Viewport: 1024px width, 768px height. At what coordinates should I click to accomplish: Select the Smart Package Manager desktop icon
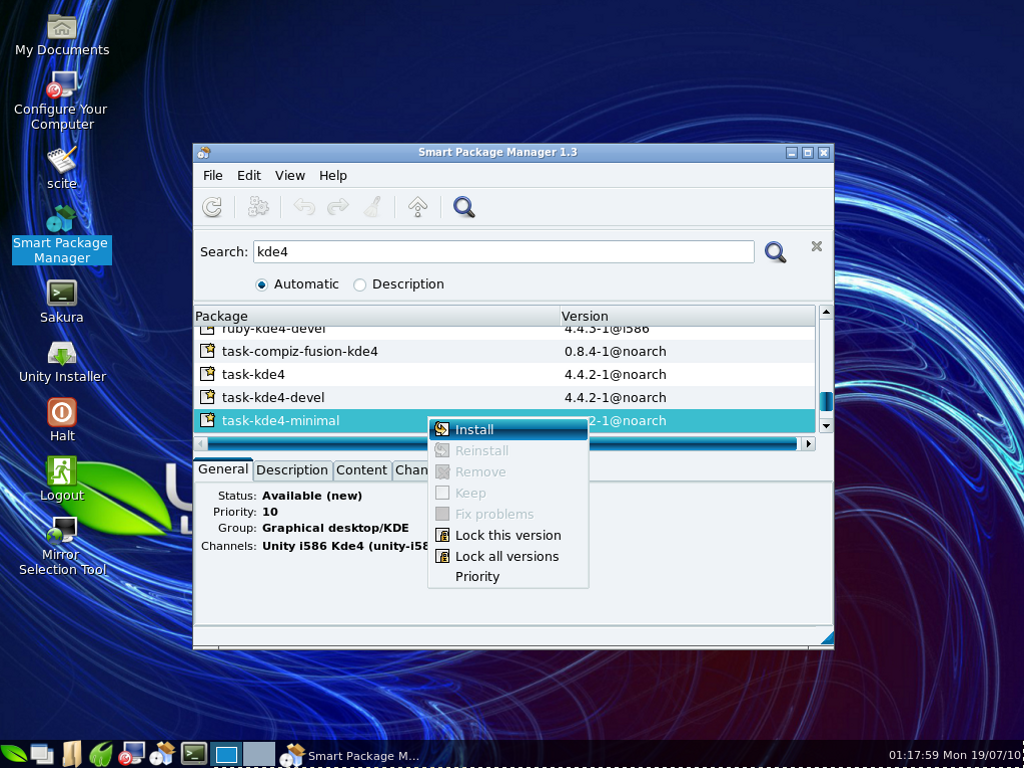pyautogui.click(x=62, y=219)
